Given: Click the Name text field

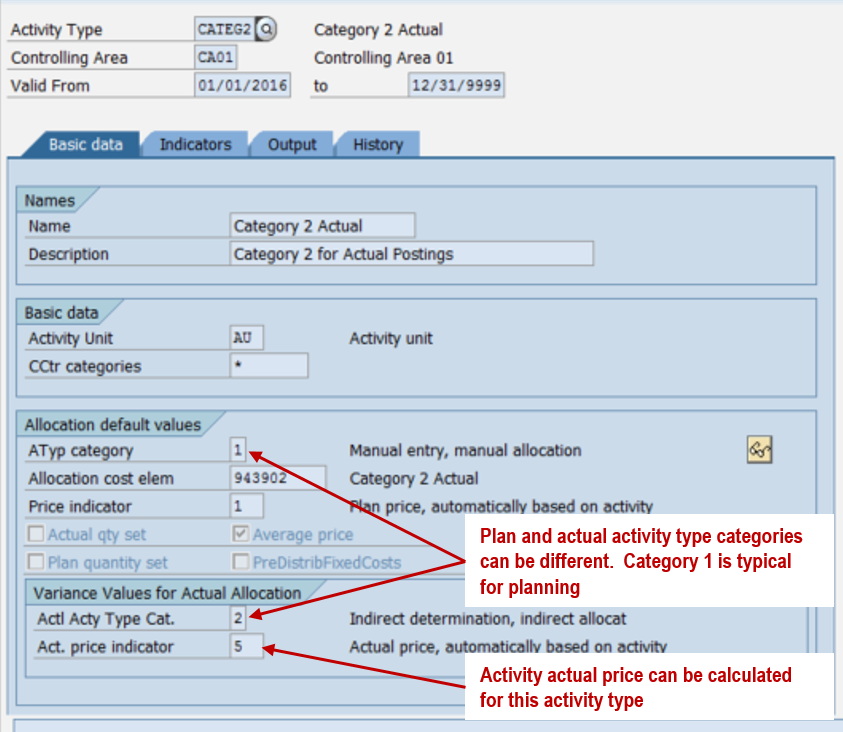Looking at the screenshot, I should [321, 226].
